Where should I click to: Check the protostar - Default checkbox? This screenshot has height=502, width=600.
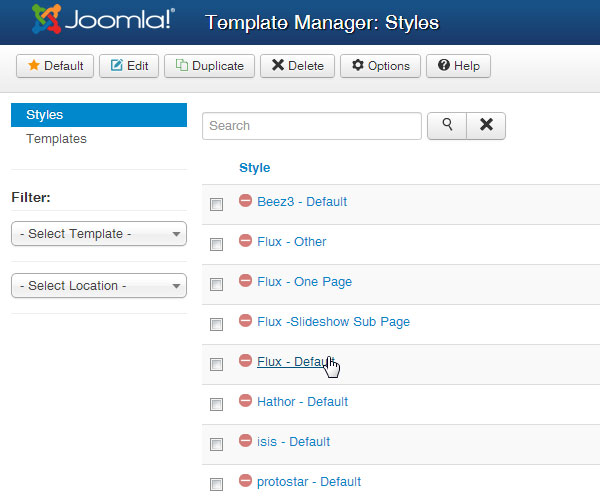pyautogui.click(x=216, y=484)
